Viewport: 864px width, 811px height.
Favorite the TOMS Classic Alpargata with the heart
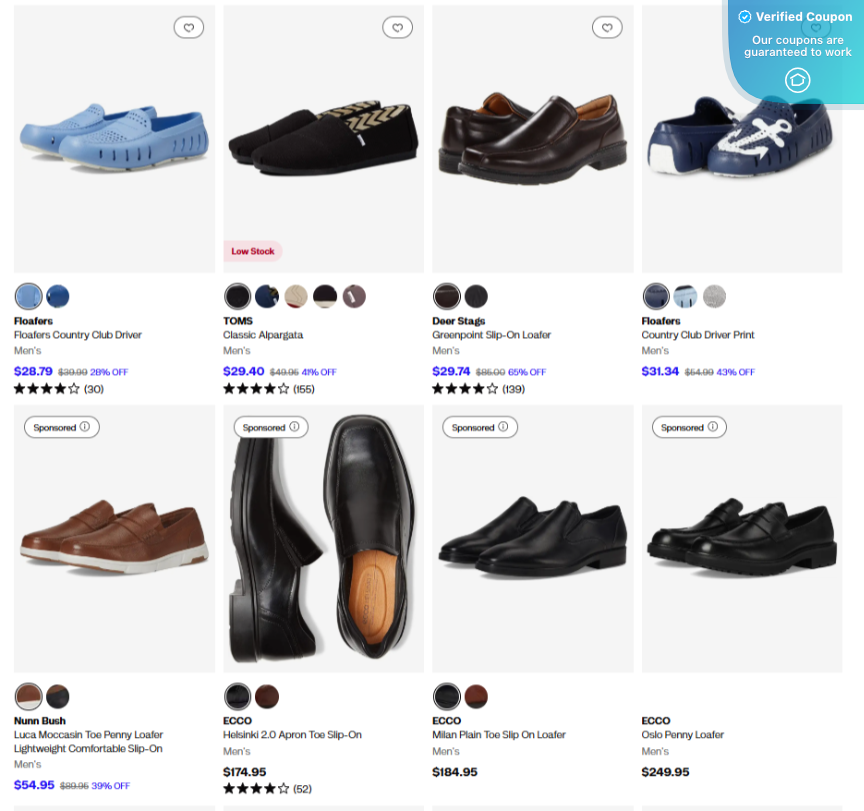[x=397, y=27]
